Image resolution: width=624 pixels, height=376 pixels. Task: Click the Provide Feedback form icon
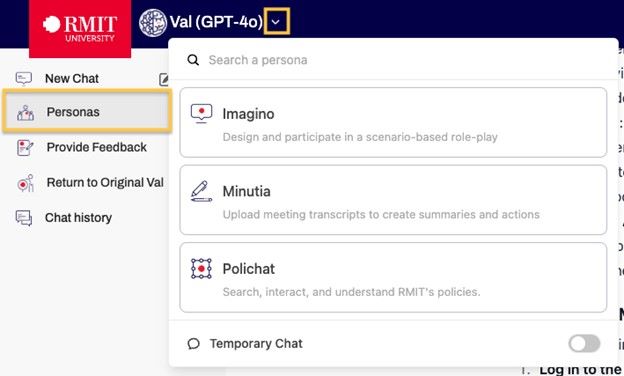click(x=25, y=148)
